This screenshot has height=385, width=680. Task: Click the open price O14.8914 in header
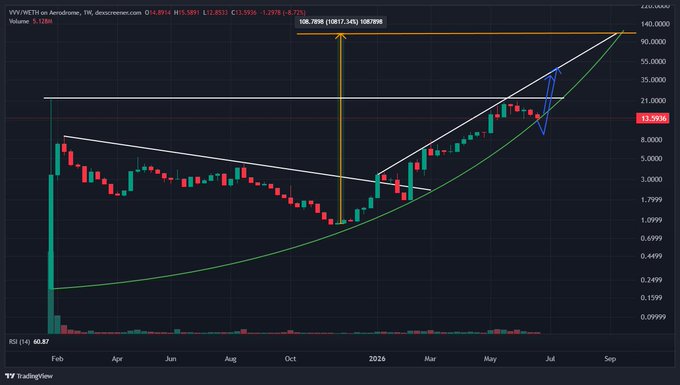coord(159,13)
